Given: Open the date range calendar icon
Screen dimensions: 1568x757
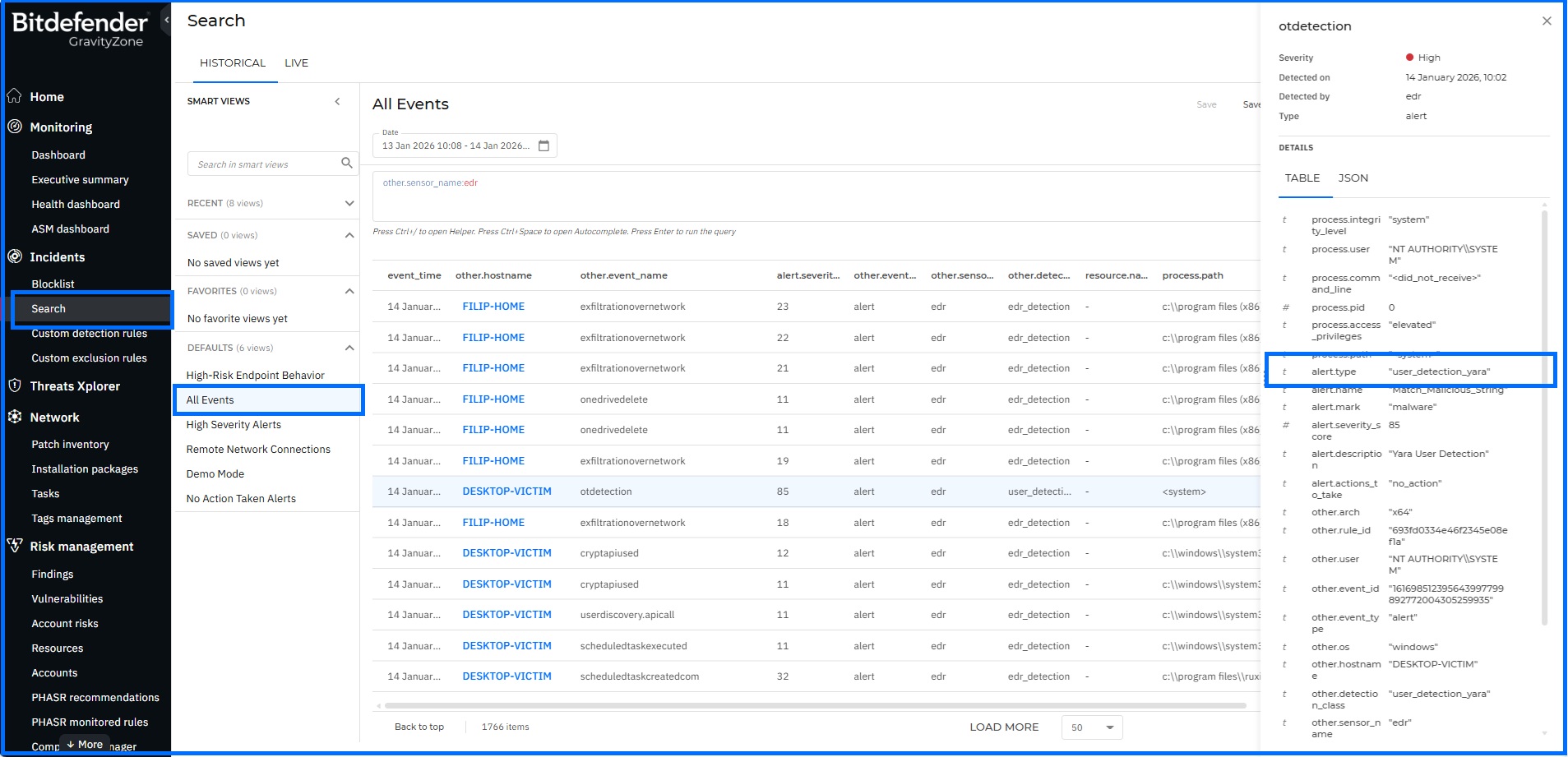Looking at the screenshot, I should [x=543, y=145].
